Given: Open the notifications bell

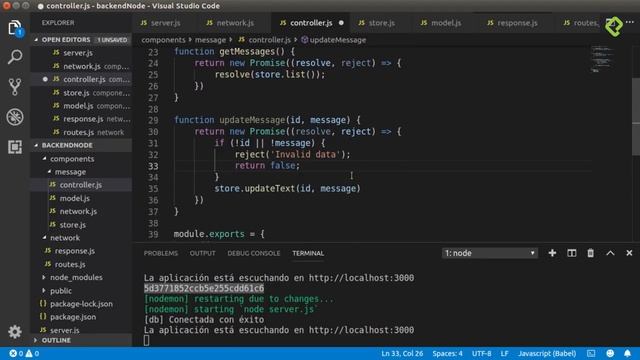Looking at the screenshot, I should 627,353.
